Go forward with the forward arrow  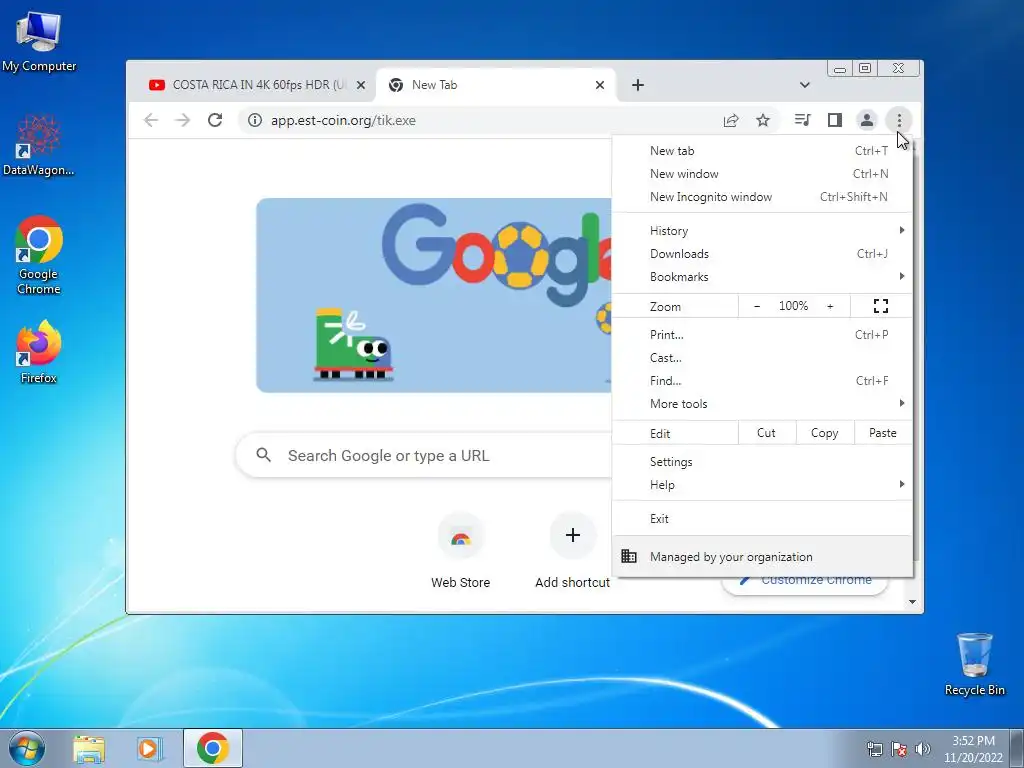click(183, 120)
